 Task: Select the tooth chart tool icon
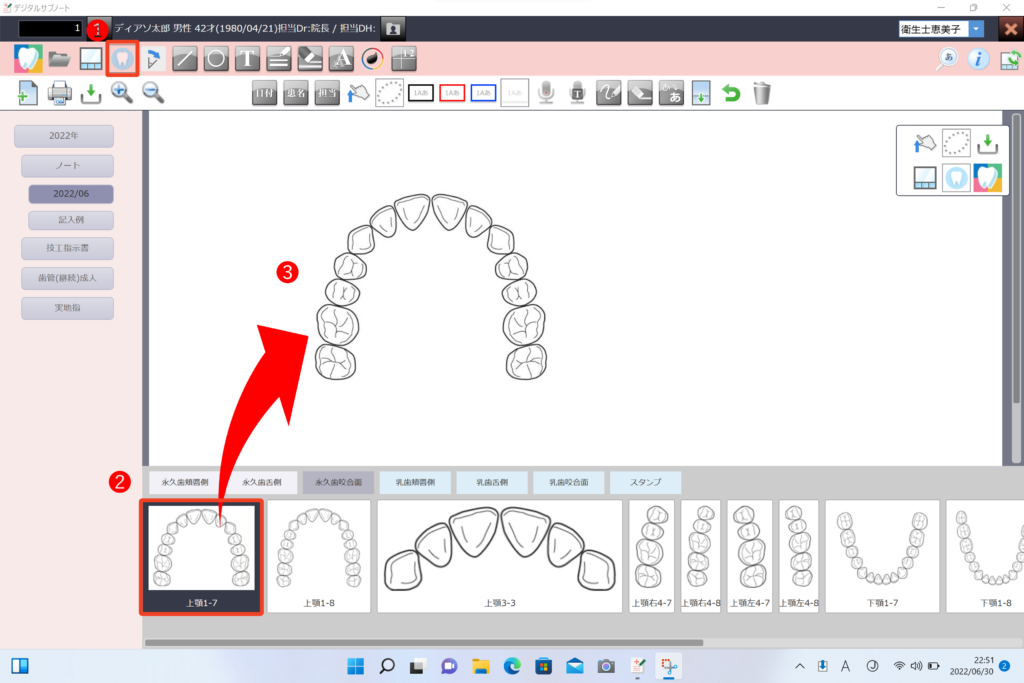122,58
